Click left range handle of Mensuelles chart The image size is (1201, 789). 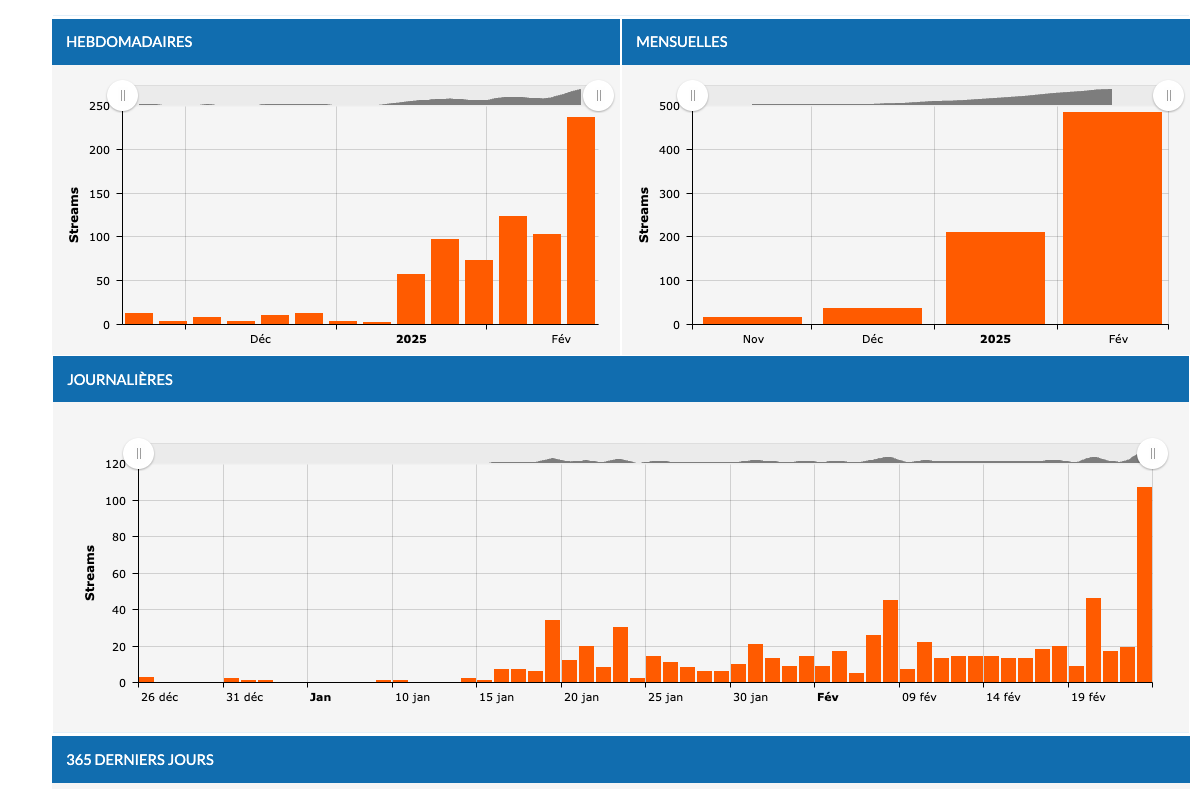[x=692, y=95]
